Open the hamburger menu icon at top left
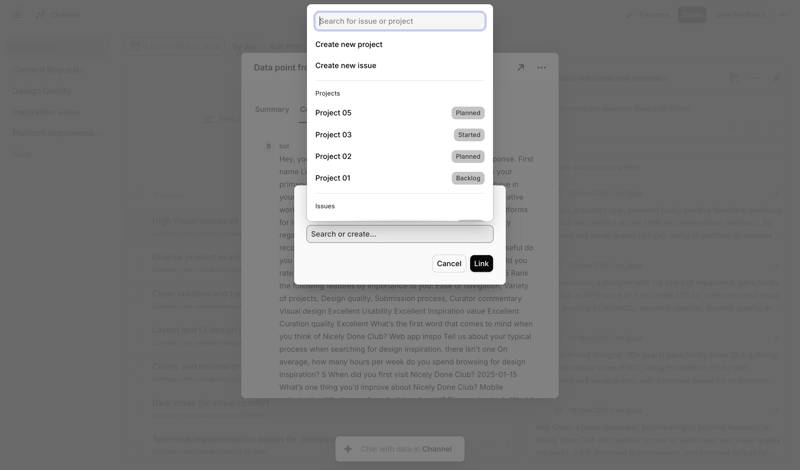 18,15
